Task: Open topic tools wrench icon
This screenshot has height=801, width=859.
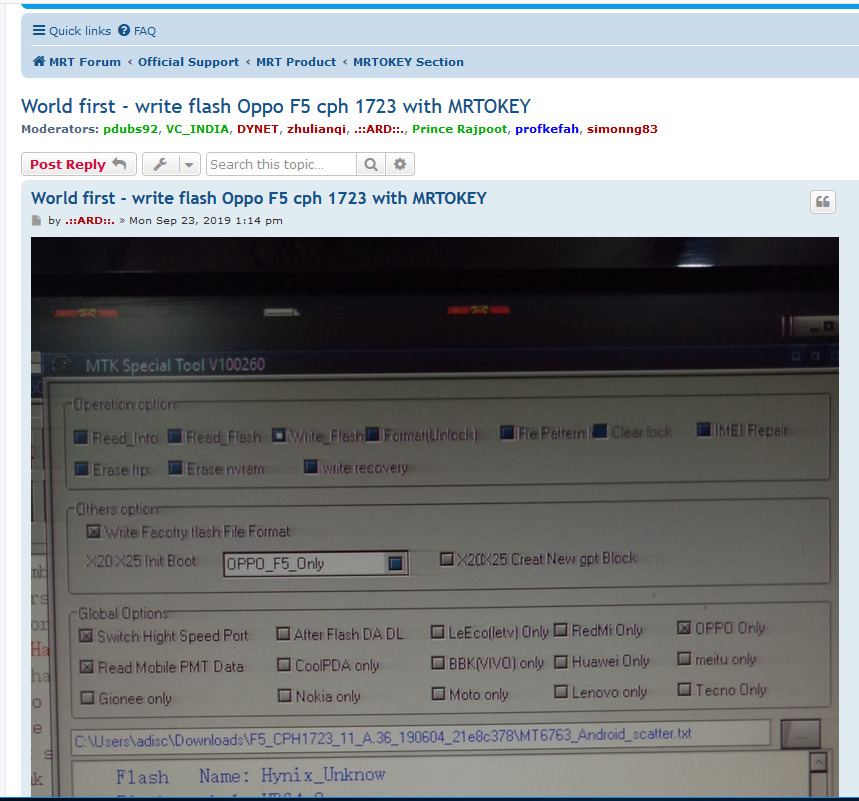Action: pyautogui.click(x=161, y=164)
